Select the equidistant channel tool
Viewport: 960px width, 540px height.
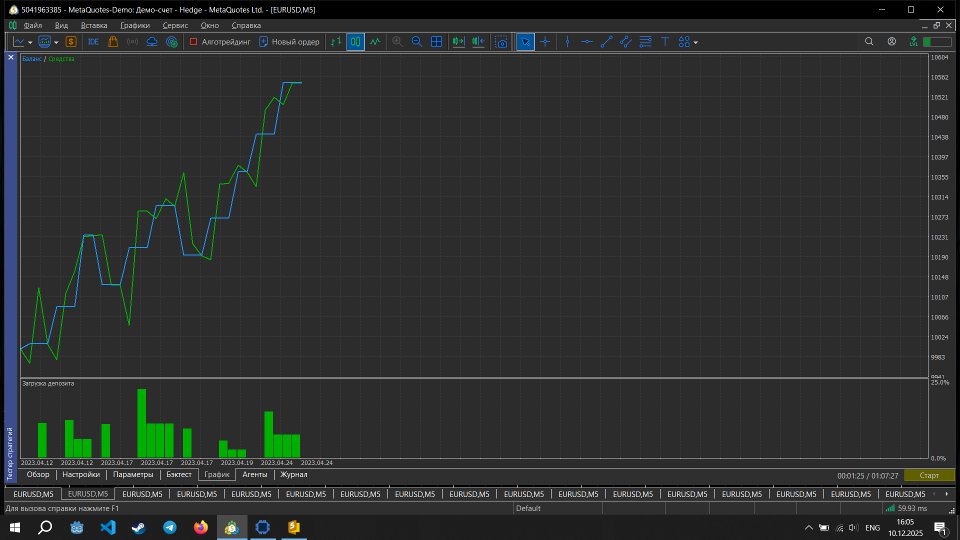click(x=626, y=42)
